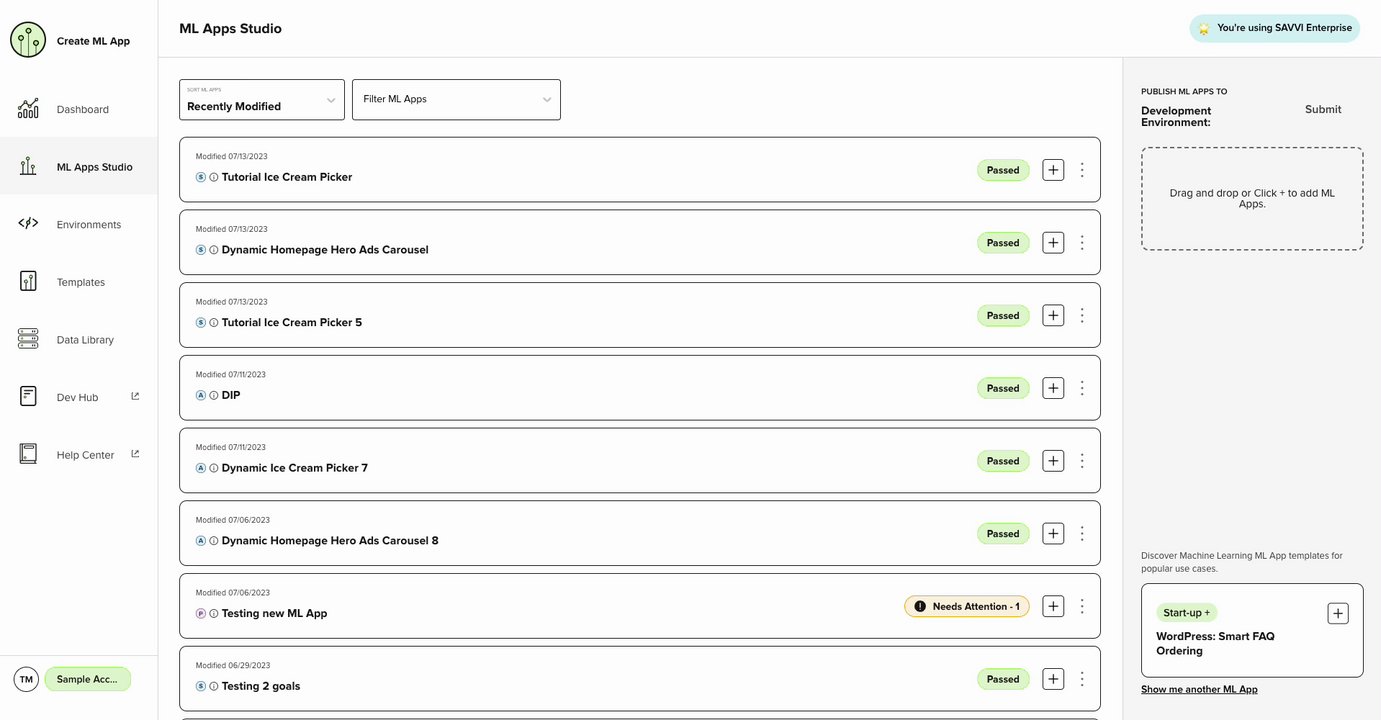
Task: Navigate to Data Library
Action: (x=85, y=340)
